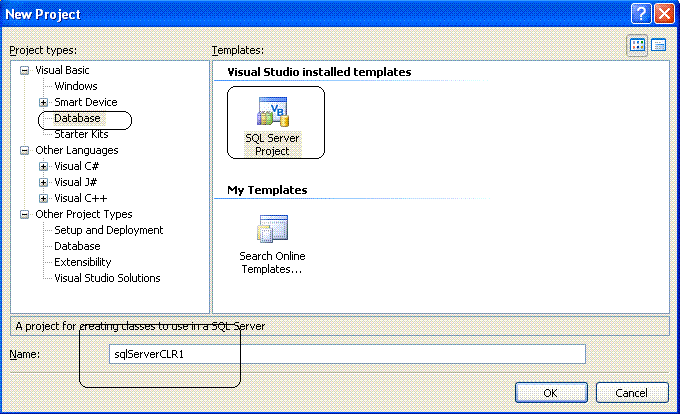The image size is (680, 414).
Task: Expand the Smart Device node
Action: (x=43, y=102)
